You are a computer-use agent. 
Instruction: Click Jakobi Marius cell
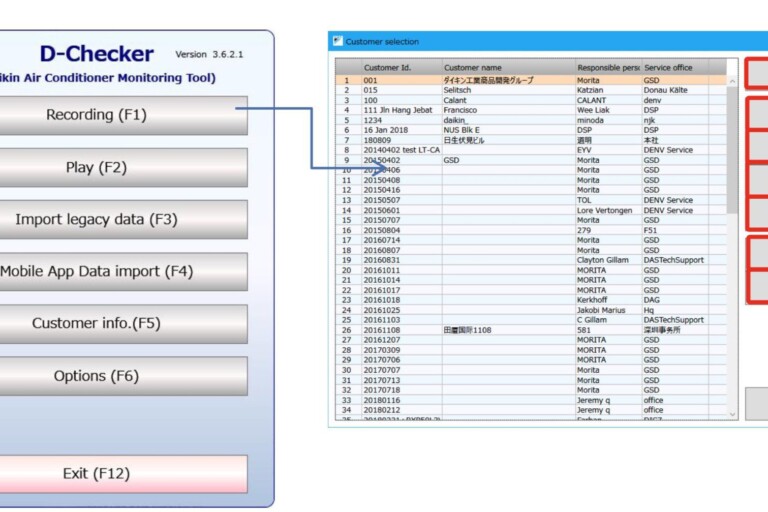(608, 310)
